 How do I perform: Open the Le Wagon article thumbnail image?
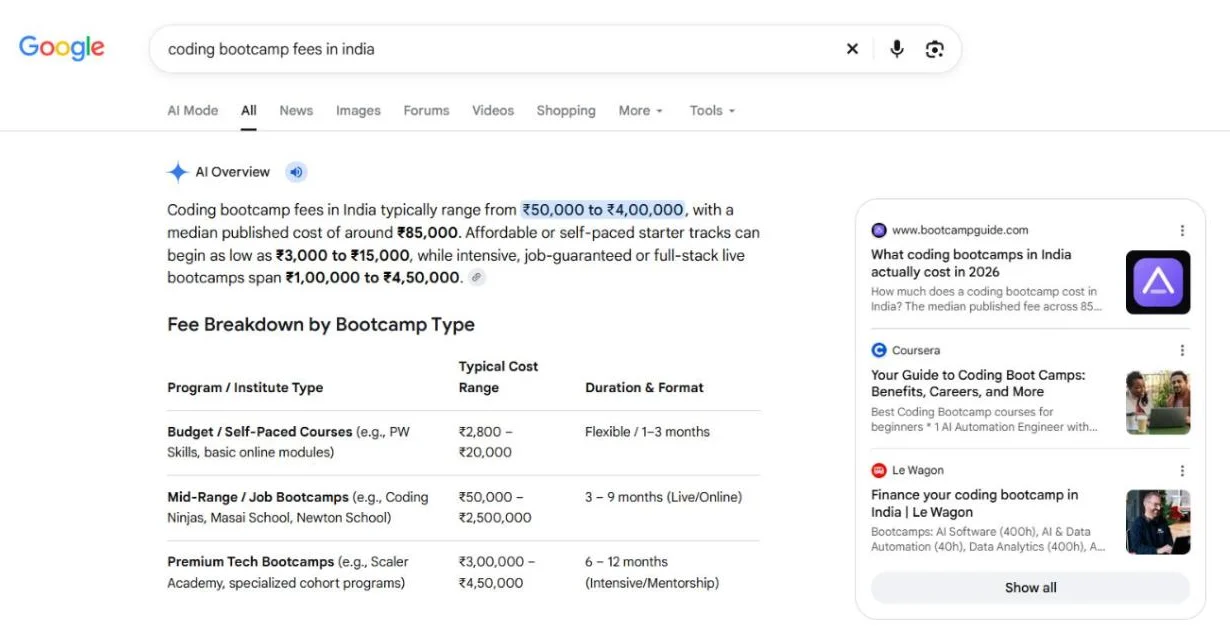1158,522
